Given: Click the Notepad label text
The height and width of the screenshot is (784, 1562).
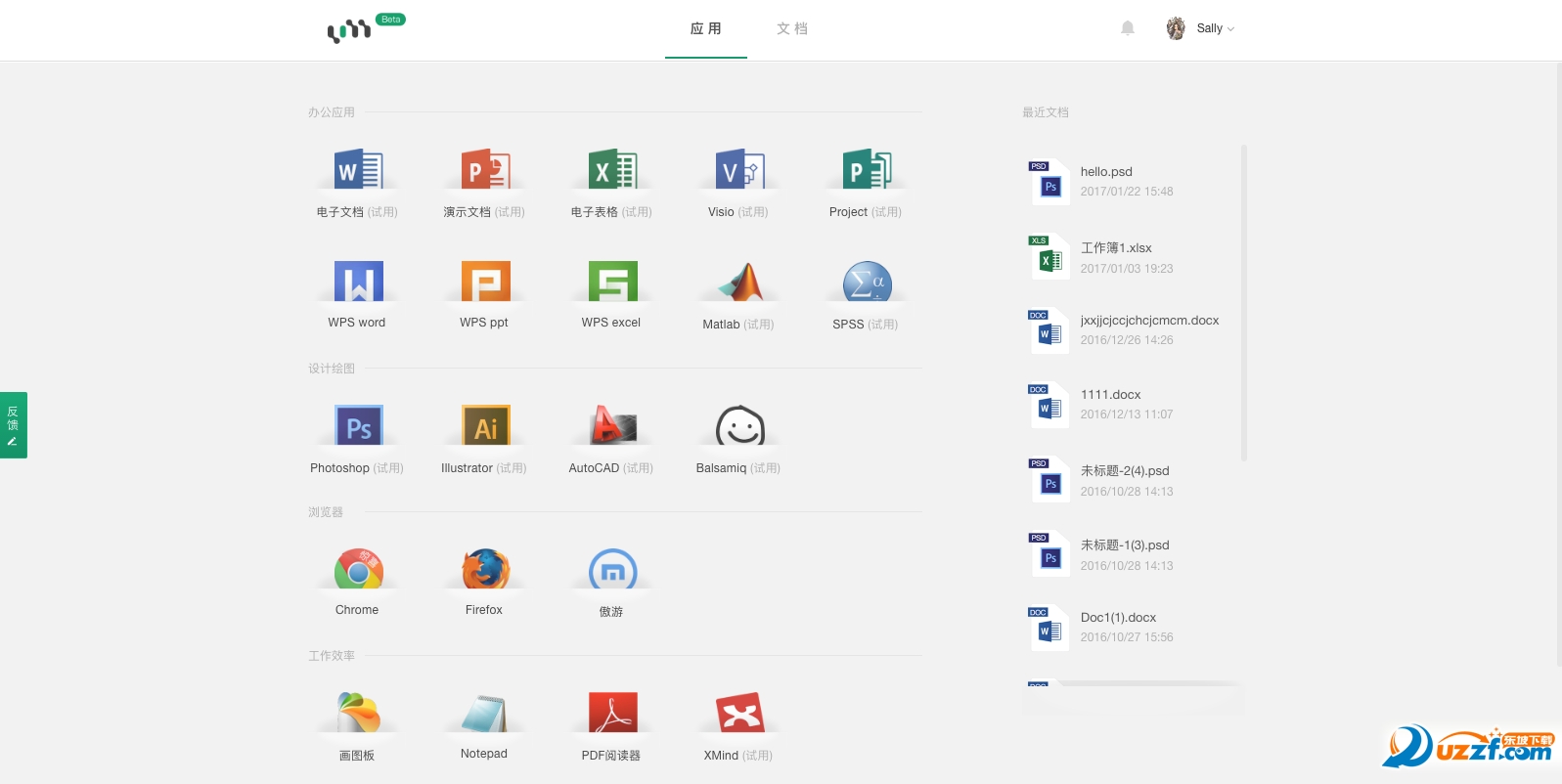Looking at the screenshot, I should (484, 754).
